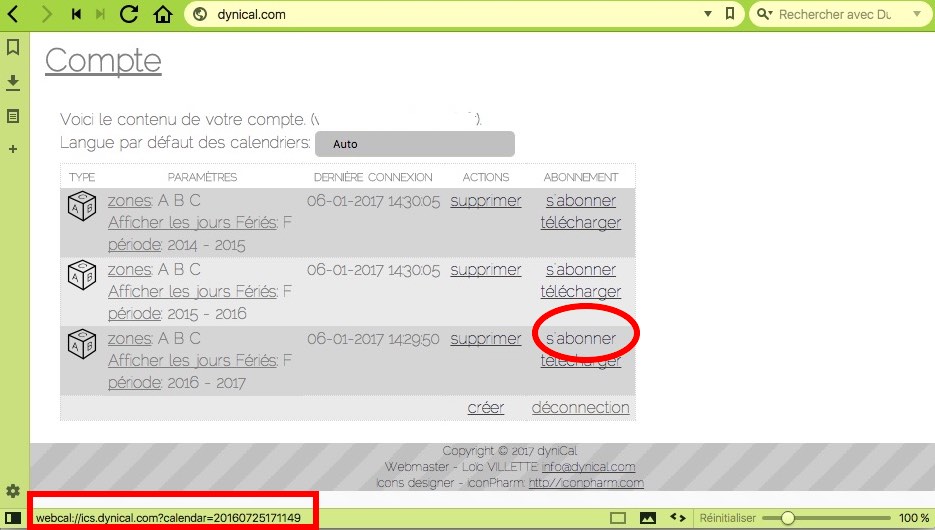Click supprimer for the 2014 - 2015 calendar

point(485,201)
